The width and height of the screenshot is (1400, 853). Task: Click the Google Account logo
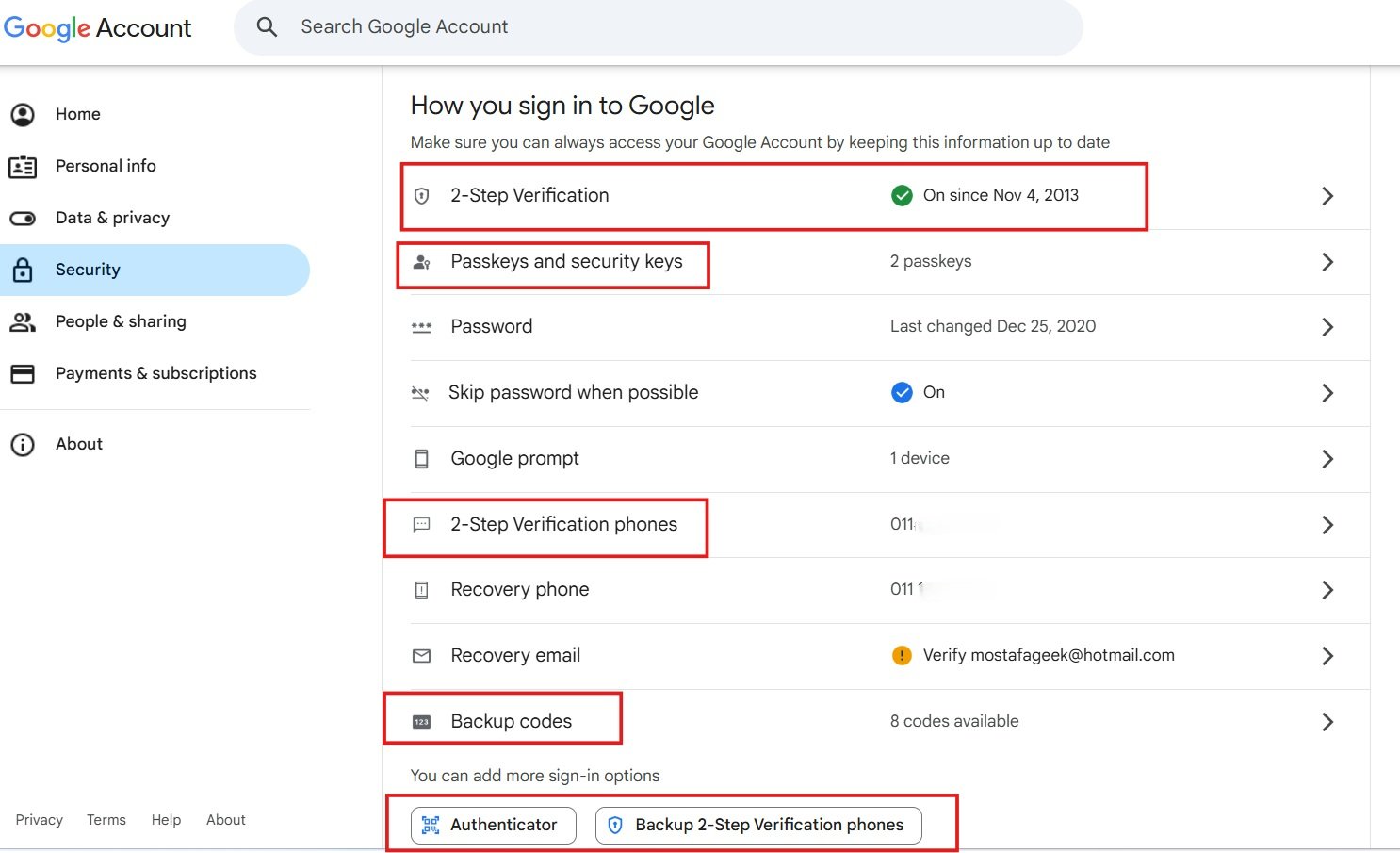tap(97, 28)
